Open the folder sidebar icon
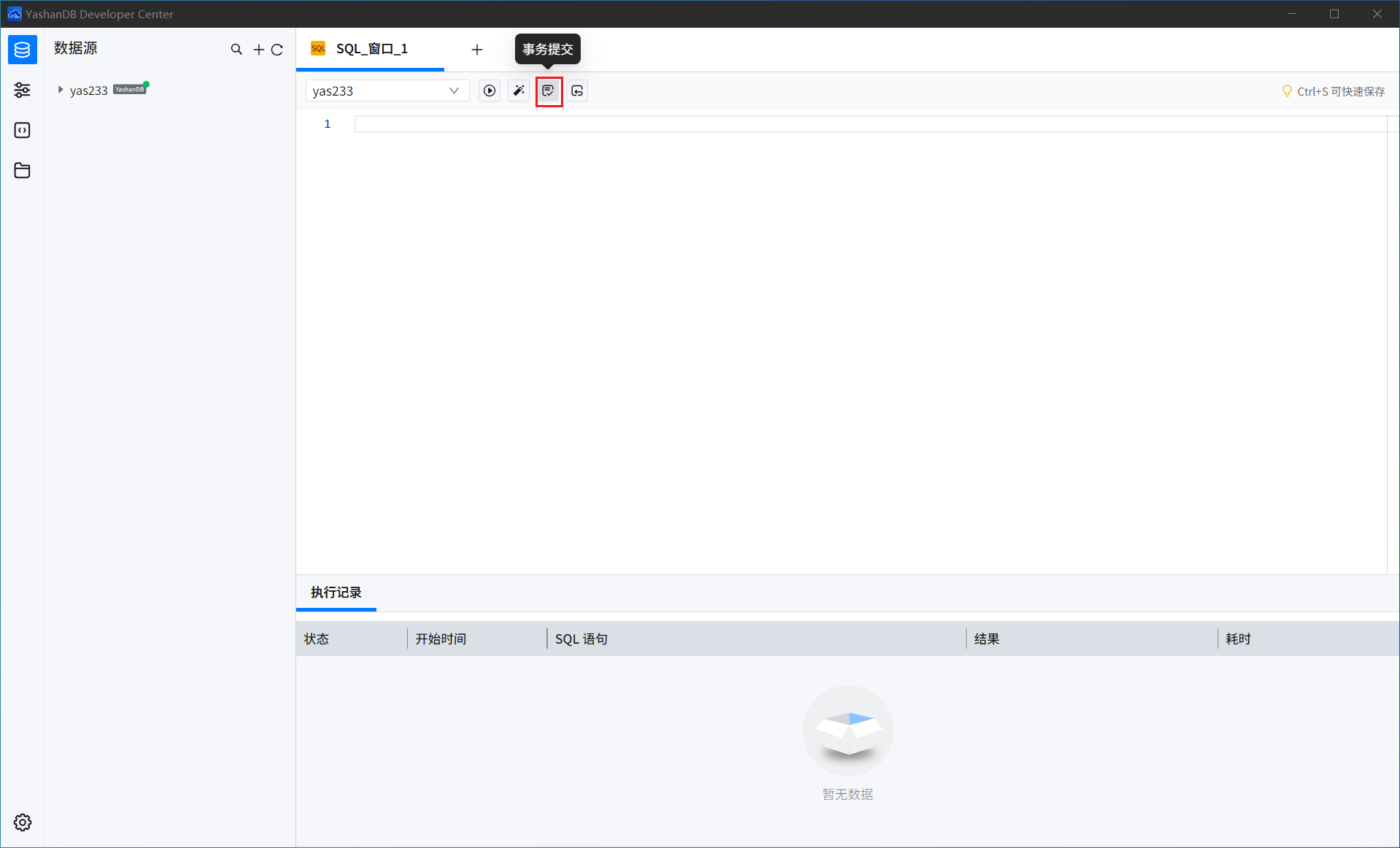 coord(23,171)
